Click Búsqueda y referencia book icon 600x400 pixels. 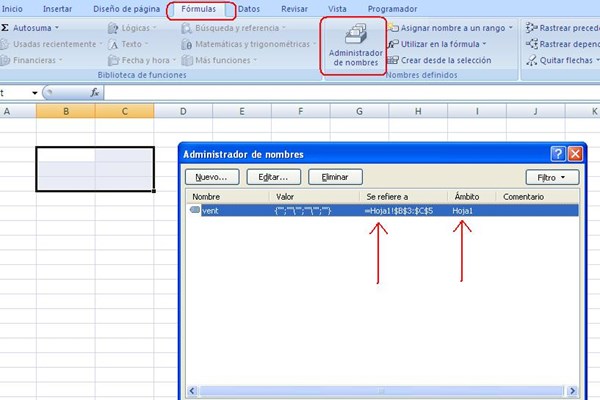[187, 28]
